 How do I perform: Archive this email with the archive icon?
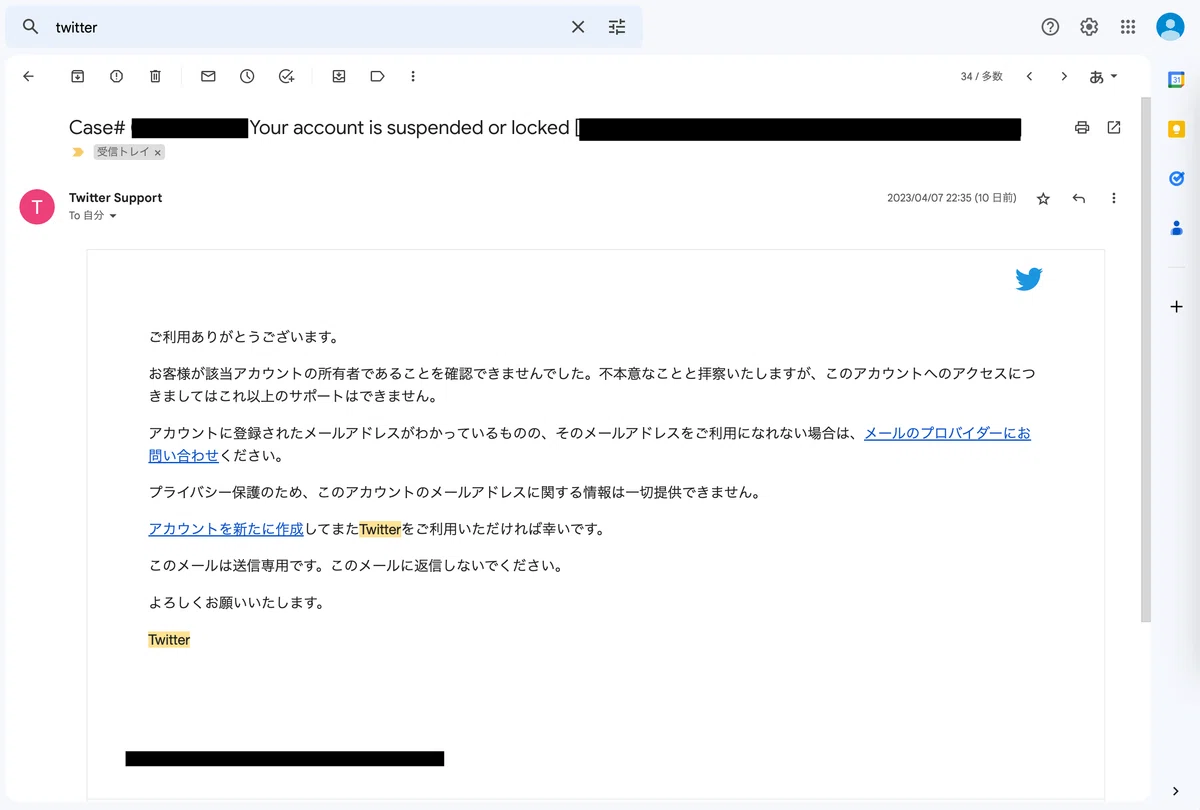[x=77, y=76]
